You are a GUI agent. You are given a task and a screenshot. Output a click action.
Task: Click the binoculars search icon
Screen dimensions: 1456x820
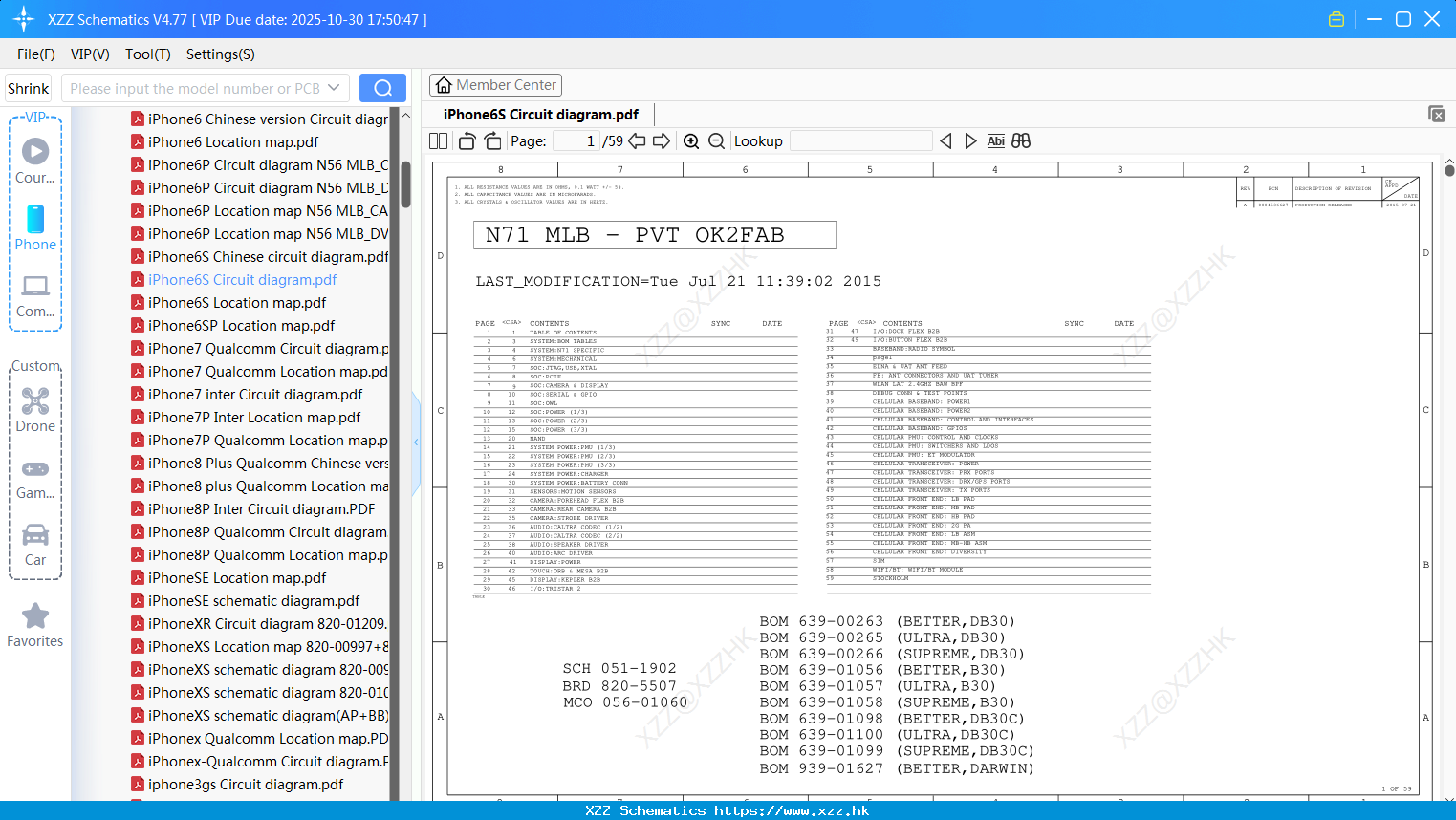(x=1021, y=141)
